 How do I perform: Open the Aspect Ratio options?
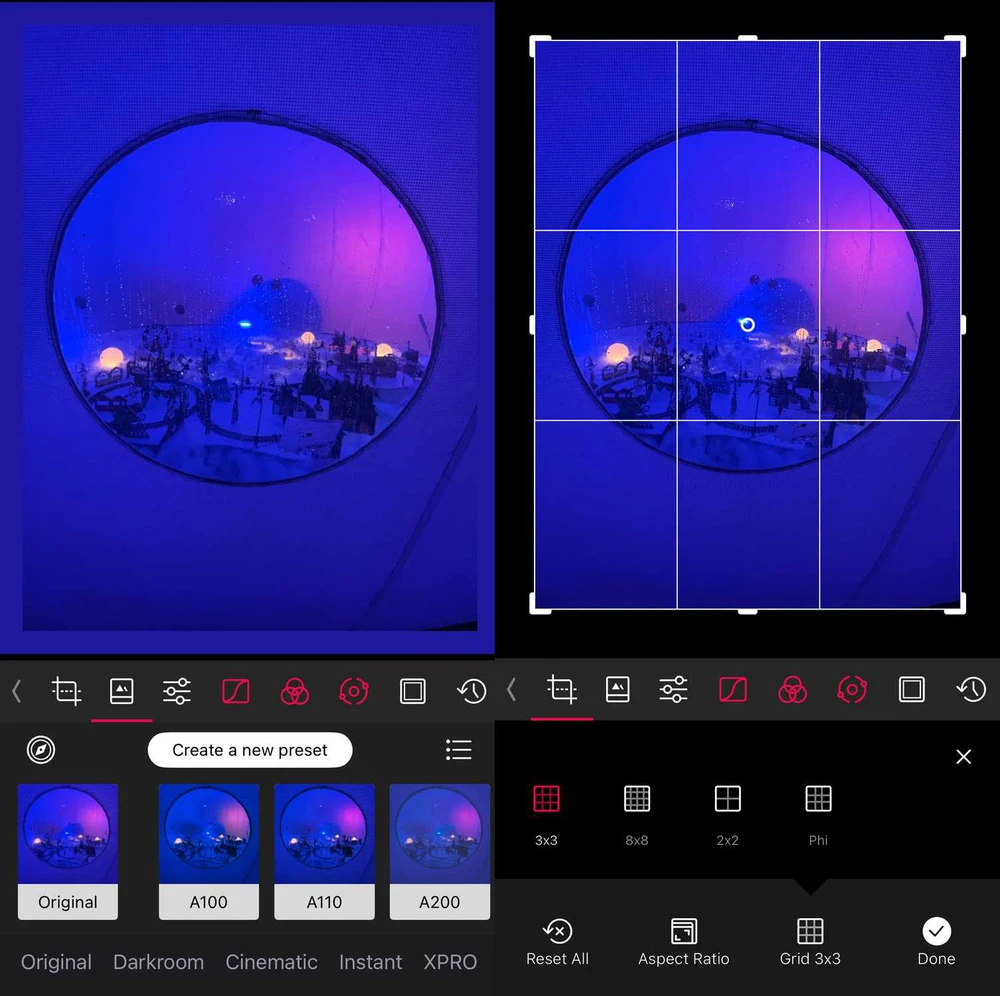pyautogui.click(x=683, y=940)
